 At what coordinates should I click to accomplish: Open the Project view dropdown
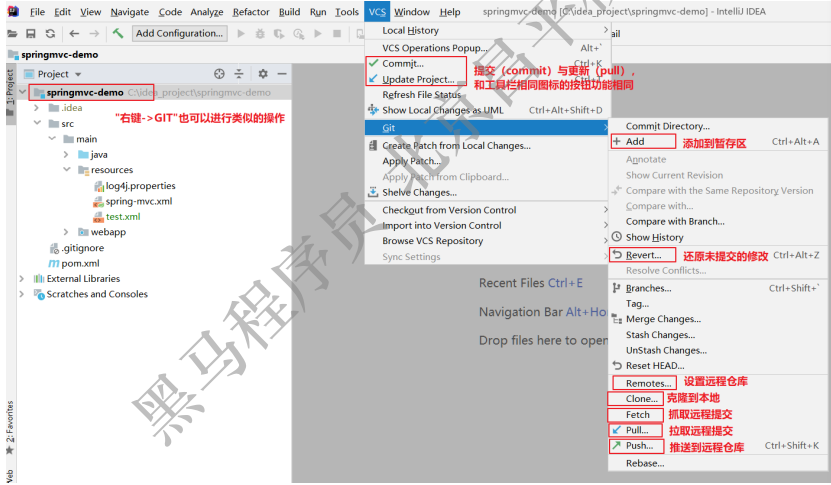(x=78, y=74)
